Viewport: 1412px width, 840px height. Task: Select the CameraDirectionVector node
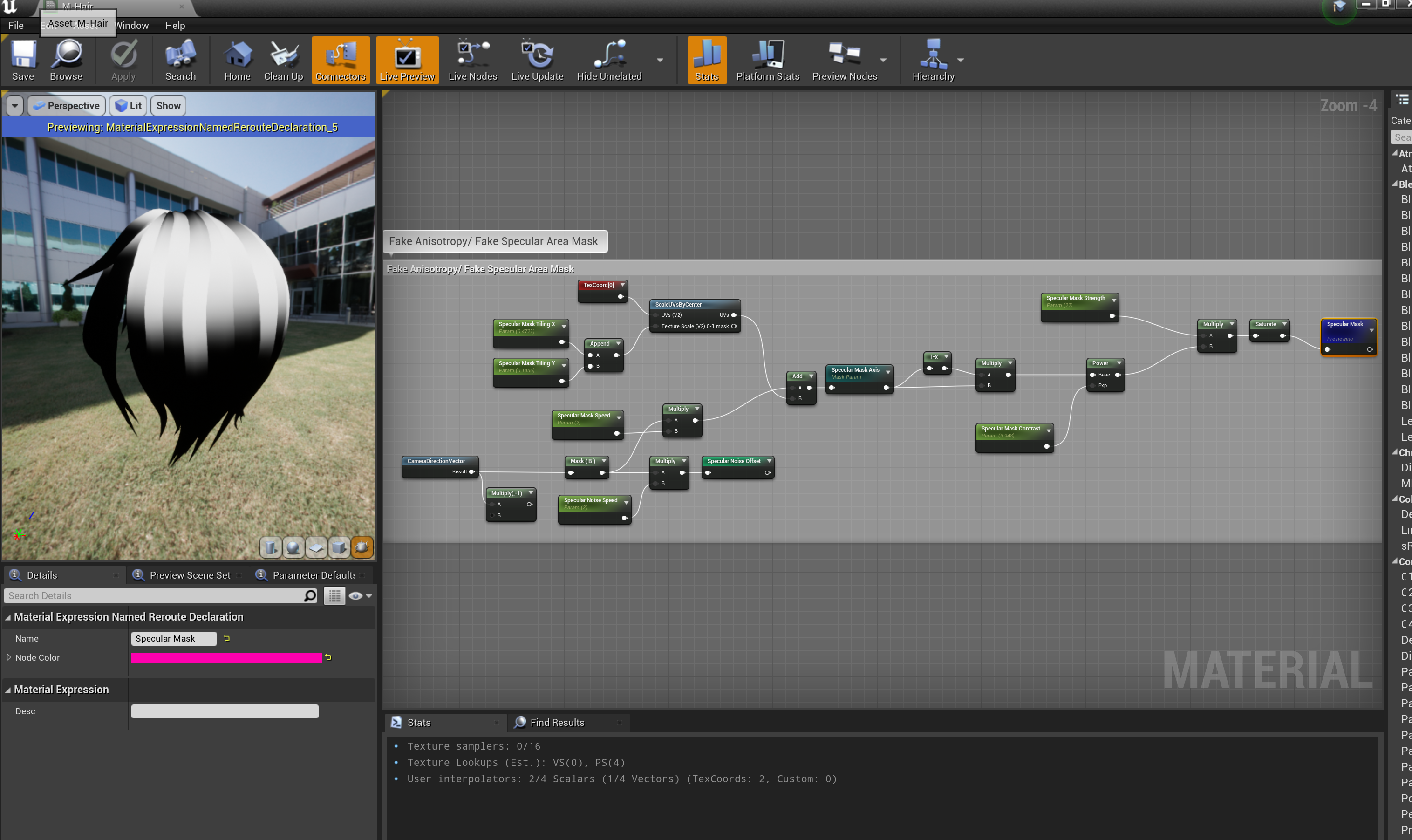440,467
